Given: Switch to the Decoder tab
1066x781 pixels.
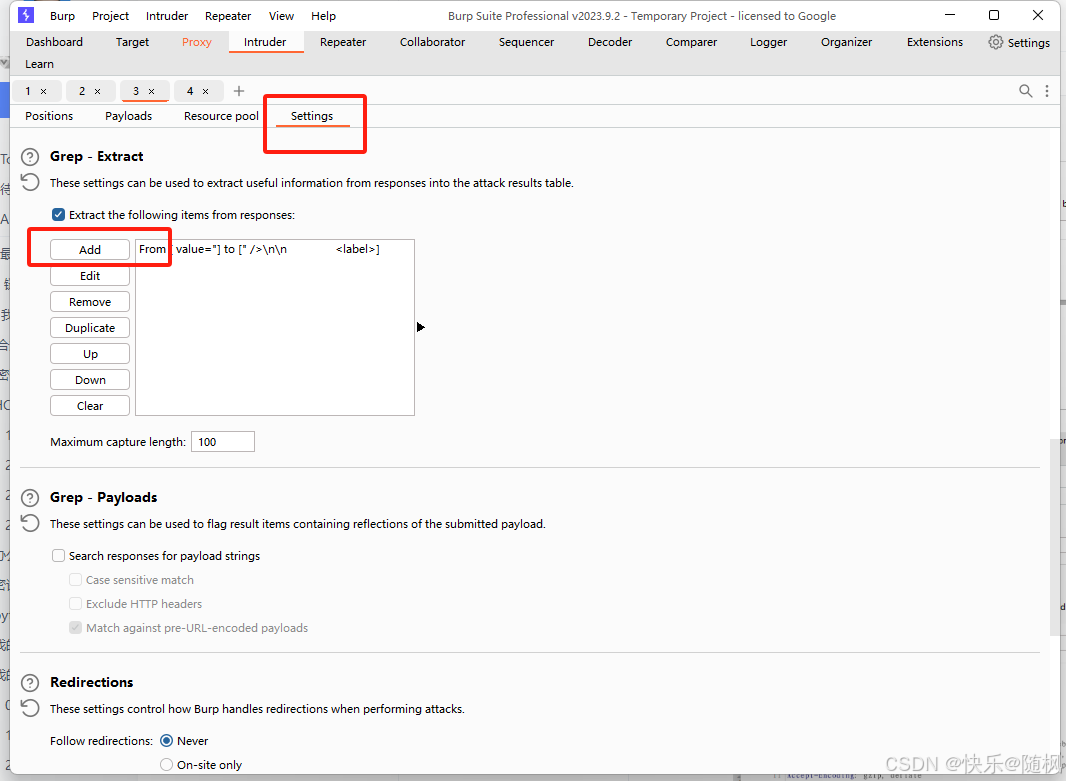Looking at the screenshot, I should click(610, 42).
